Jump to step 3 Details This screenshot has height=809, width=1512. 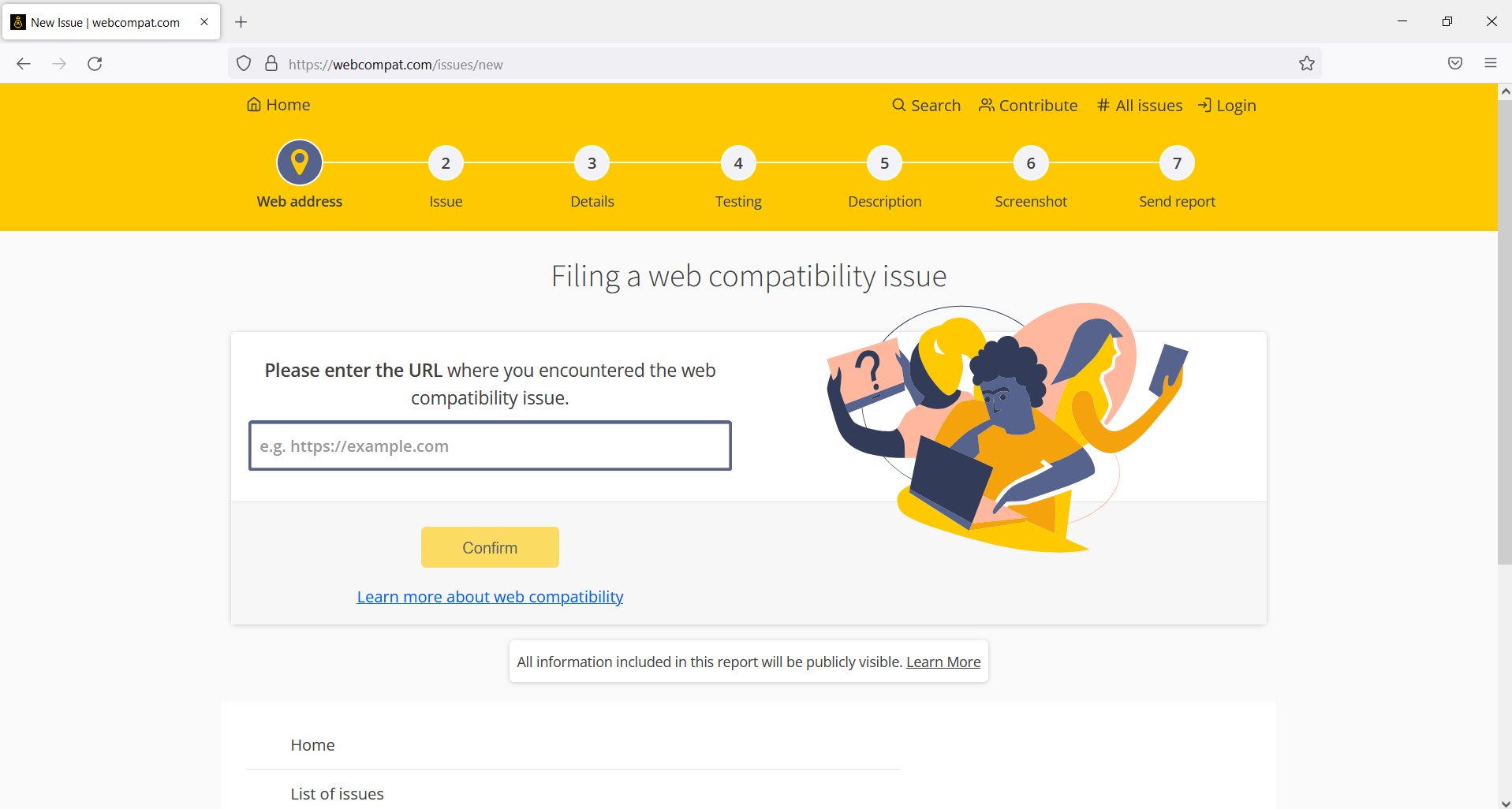click(592, 163)
